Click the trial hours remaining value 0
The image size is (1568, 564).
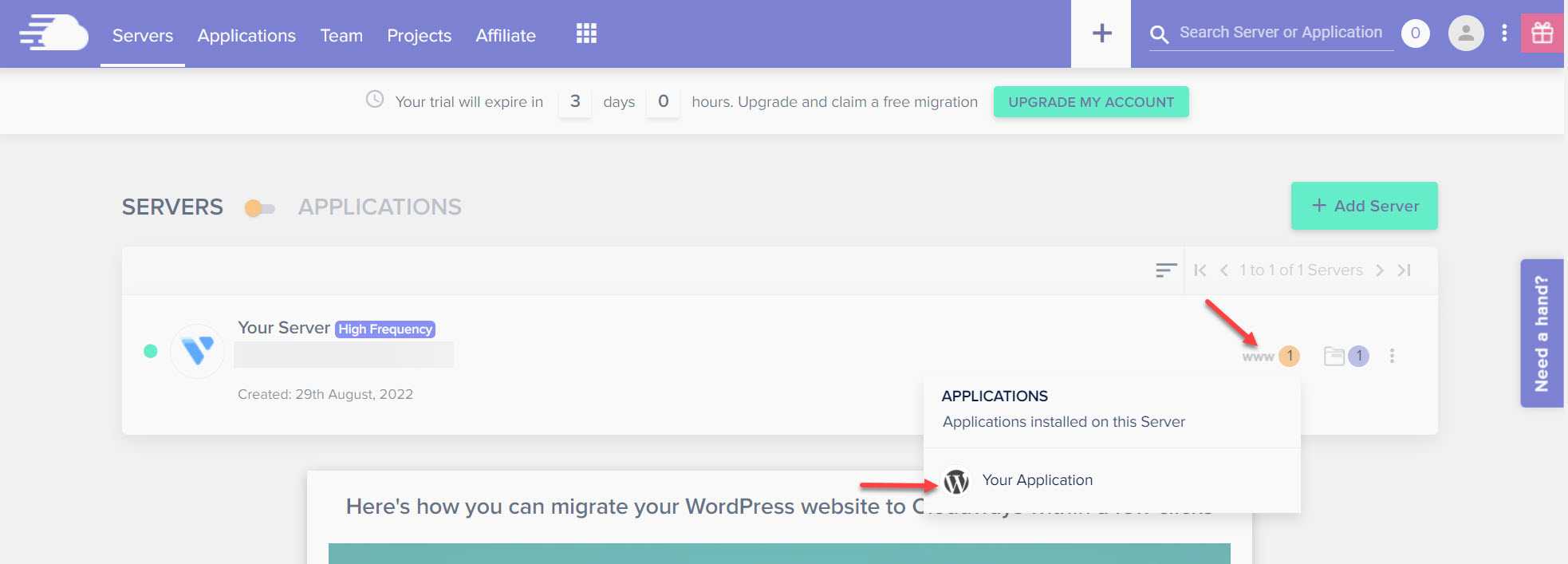(x=663, y=101)
